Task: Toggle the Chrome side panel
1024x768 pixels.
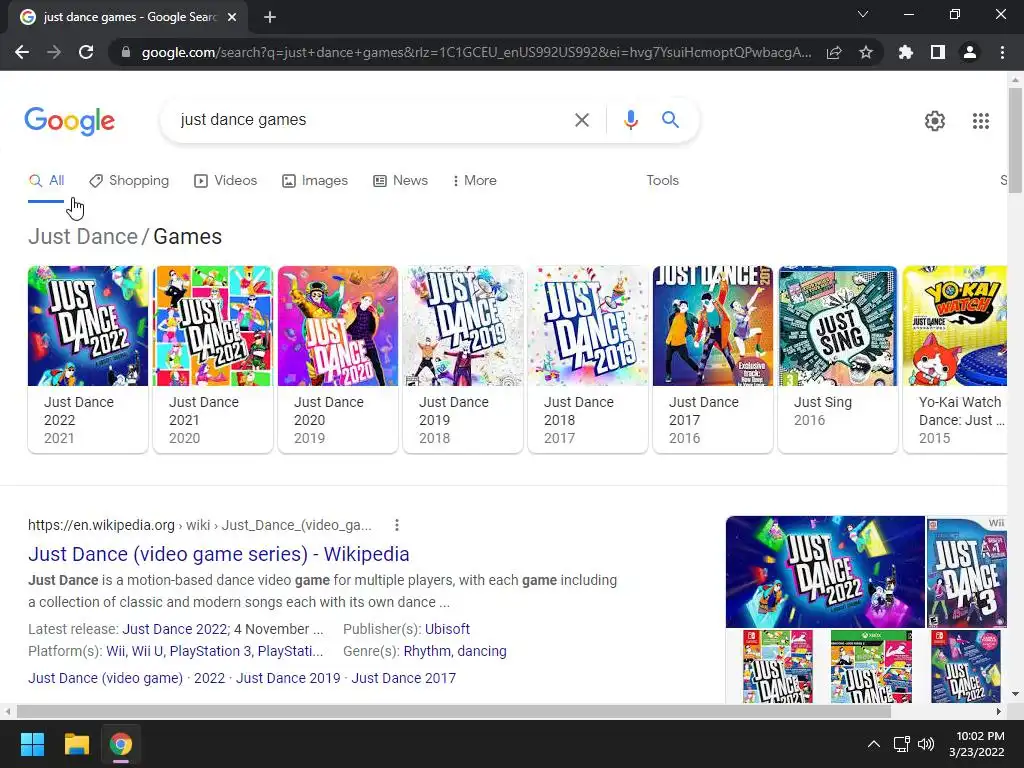Action: tap(938, 52)
